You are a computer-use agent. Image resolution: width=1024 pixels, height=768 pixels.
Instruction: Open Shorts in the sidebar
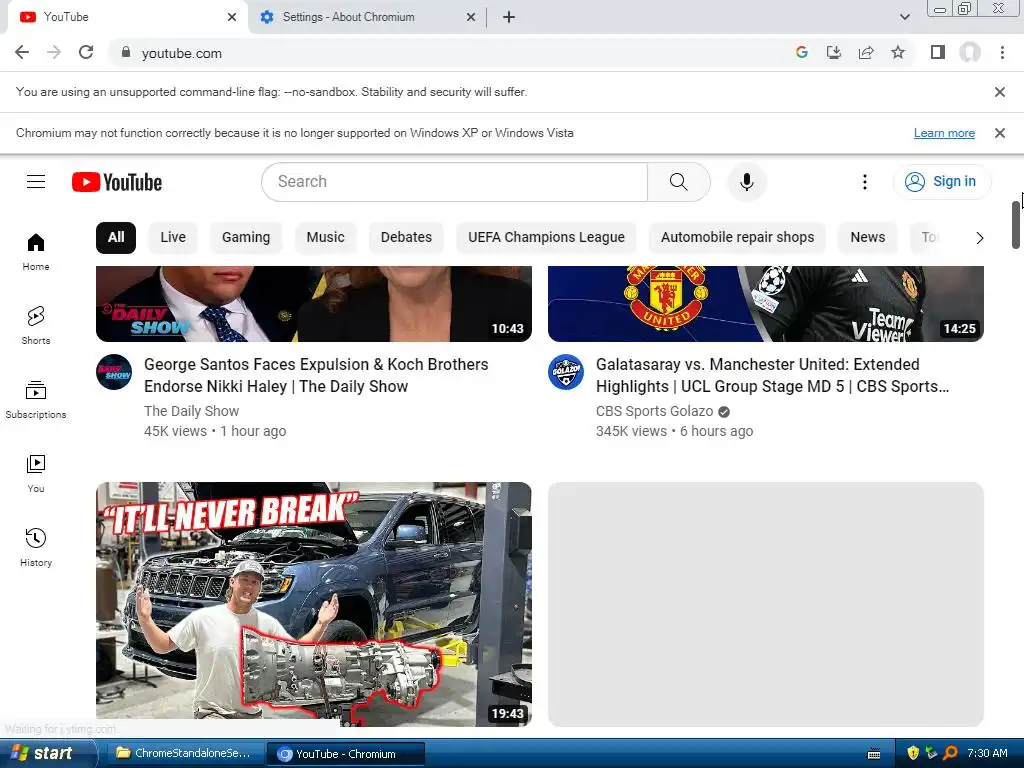[x=36, y=325]
